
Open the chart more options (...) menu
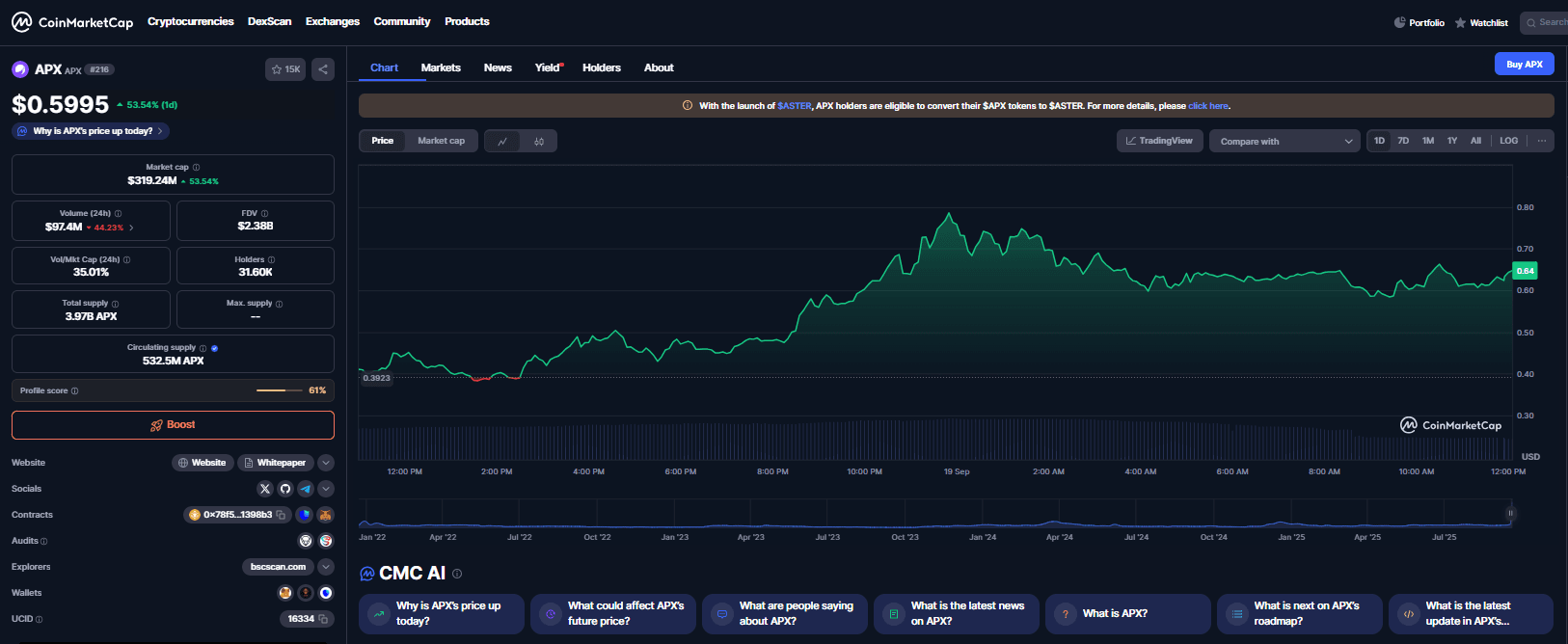1542,141
